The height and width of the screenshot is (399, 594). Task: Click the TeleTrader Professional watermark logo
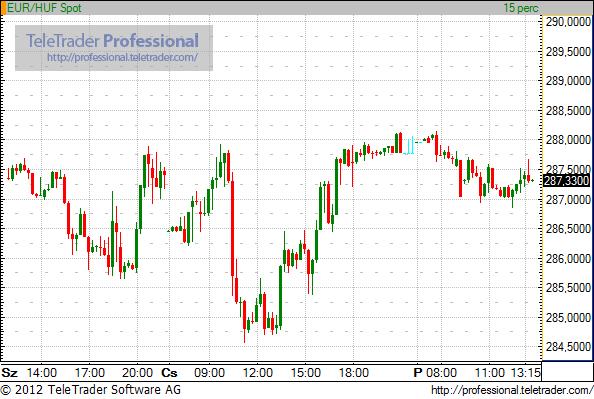click(x=112, y=41)
